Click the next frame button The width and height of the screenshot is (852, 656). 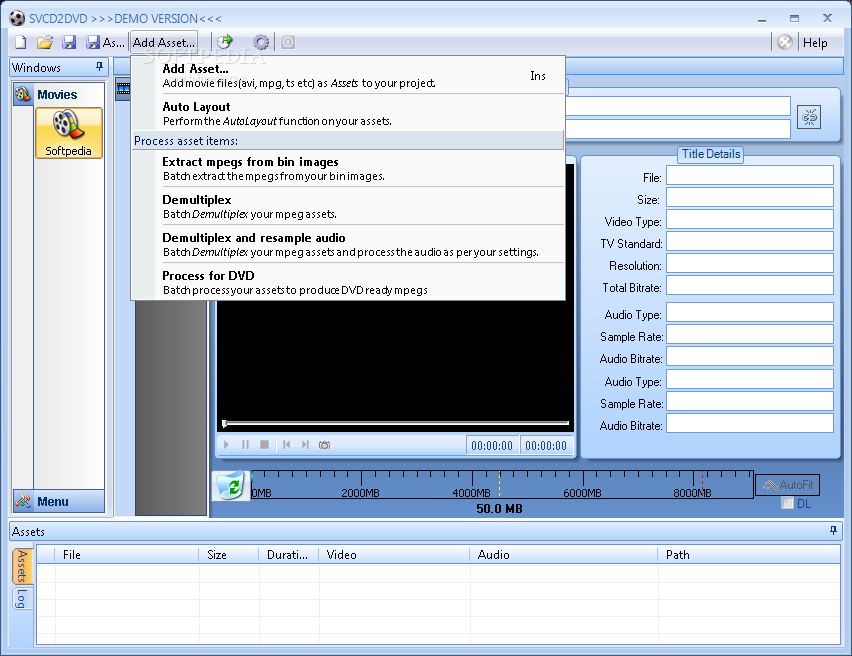305,445
